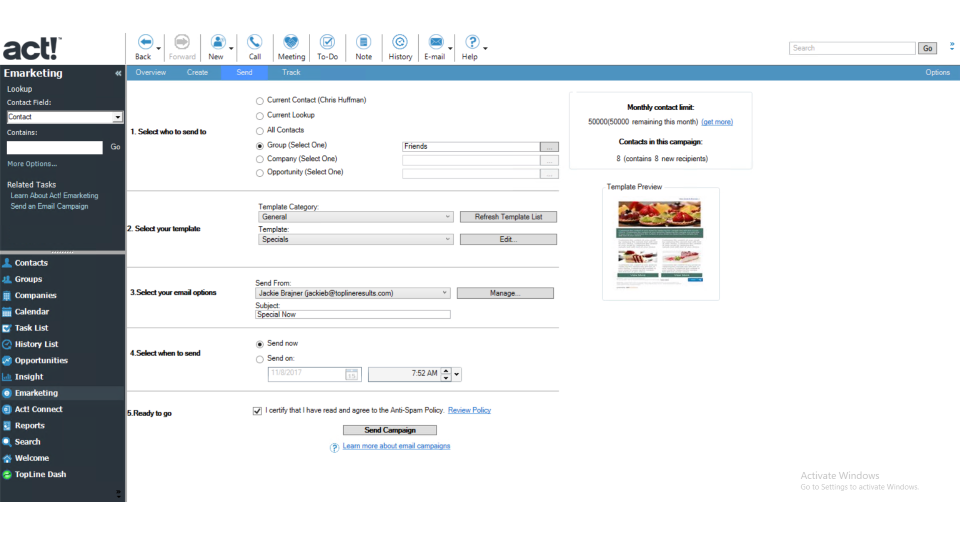Go back using the Back toolbar icon
The image size is (960, 535).
[x=144, y=47]
